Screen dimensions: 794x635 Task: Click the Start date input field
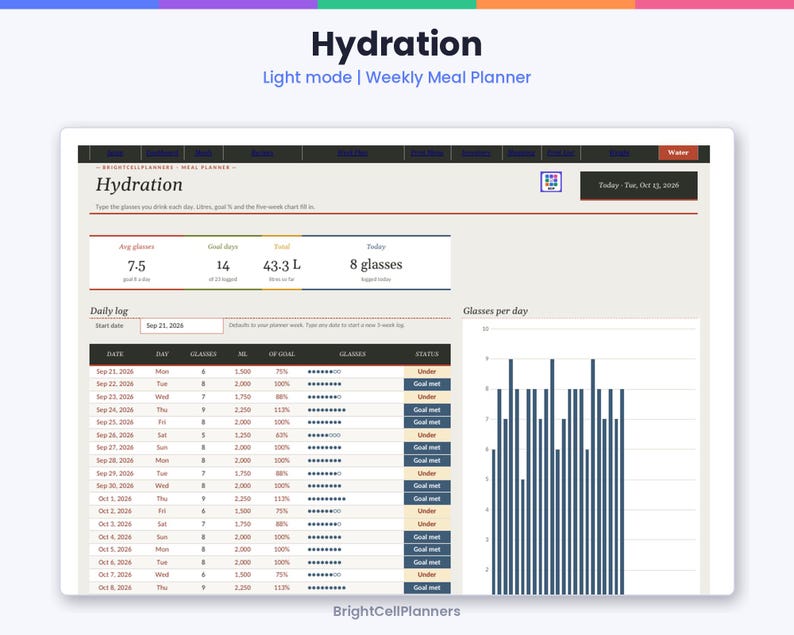(x=182, y=326)
